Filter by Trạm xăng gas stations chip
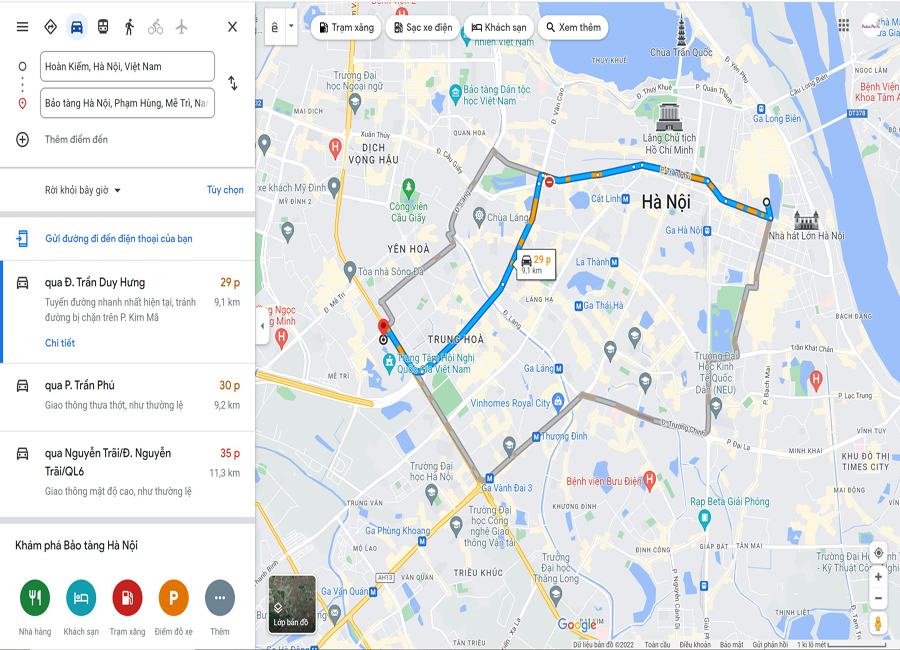The width and height of the screenshot is (900, 650). point(346,28)
